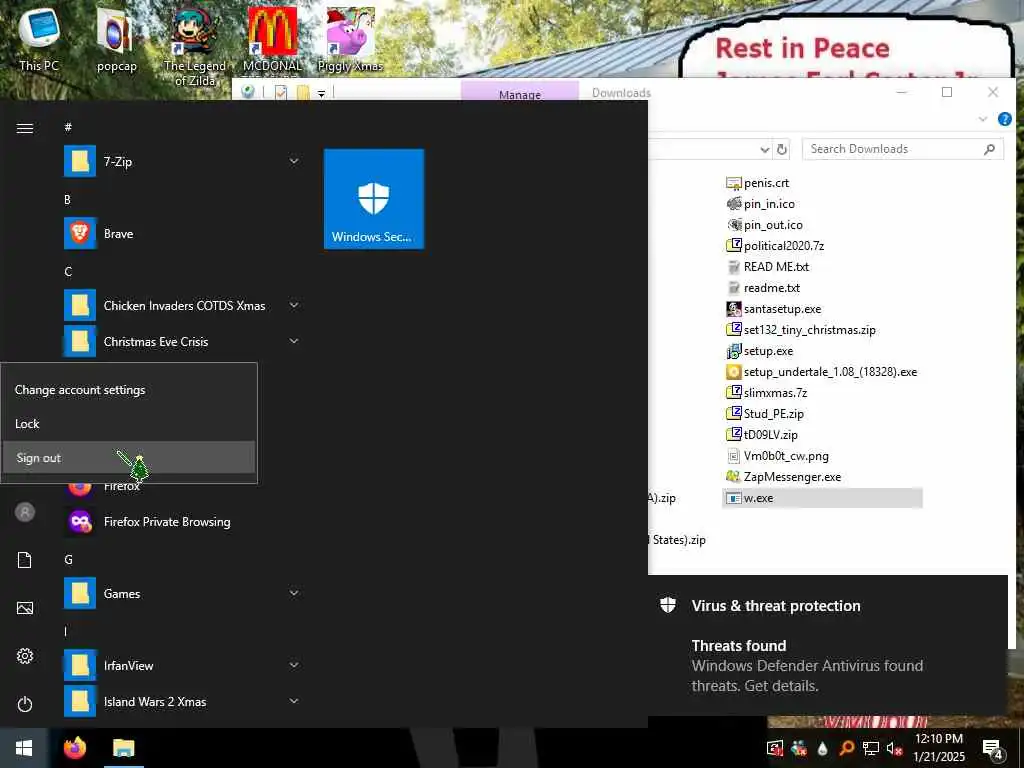Expand Christmas Eve Crisis chevron

294,341
